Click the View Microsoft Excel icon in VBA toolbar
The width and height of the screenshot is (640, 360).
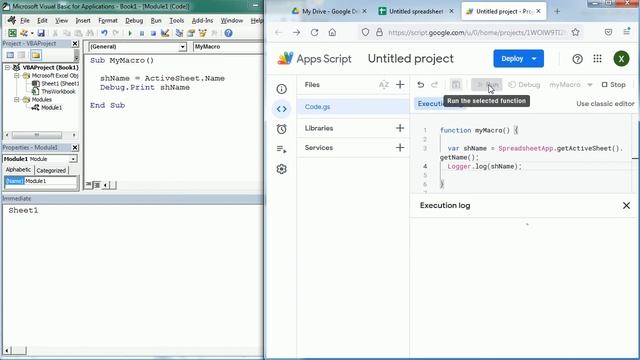click(12, 33)
